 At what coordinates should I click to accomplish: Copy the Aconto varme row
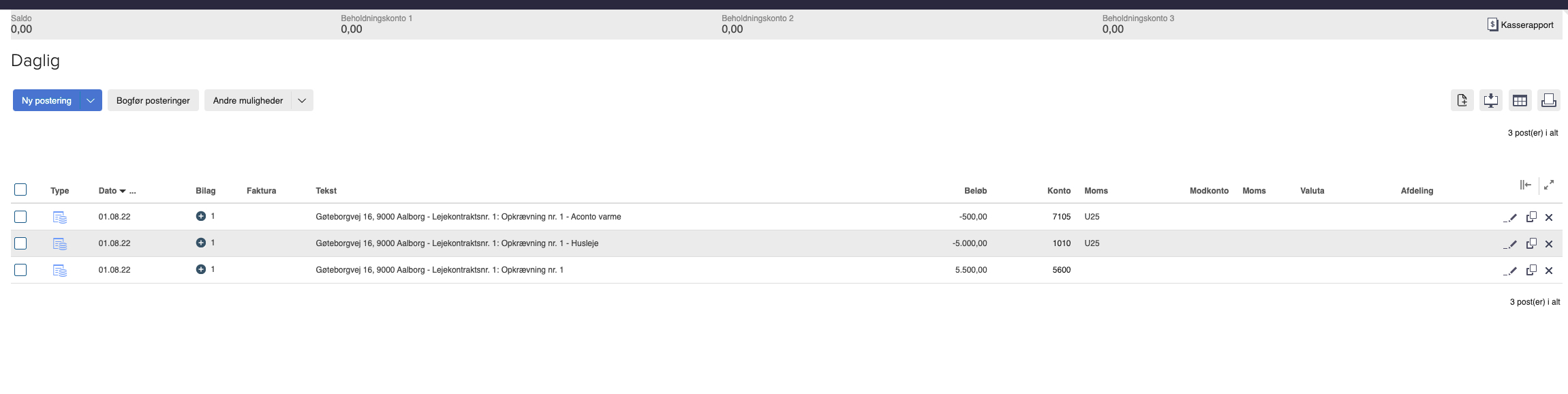click(1531, 217)
